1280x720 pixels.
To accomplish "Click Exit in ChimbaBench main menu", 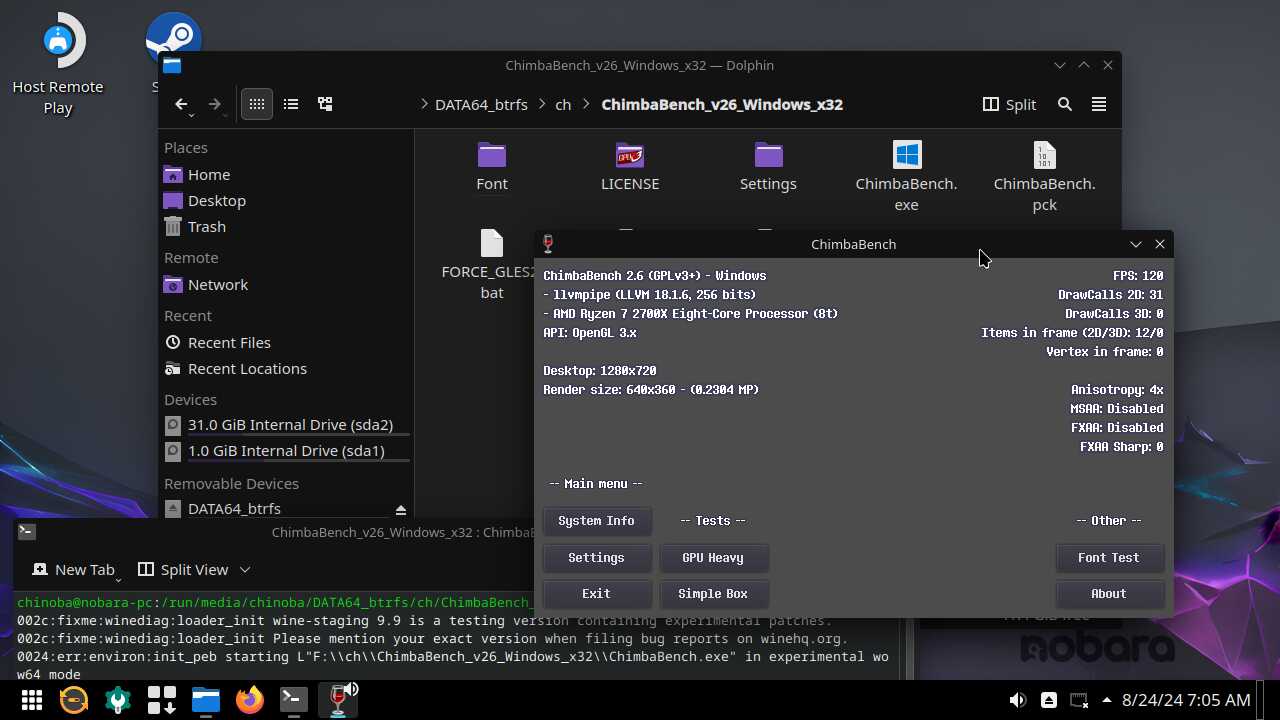I will click(x=597, y=594).
